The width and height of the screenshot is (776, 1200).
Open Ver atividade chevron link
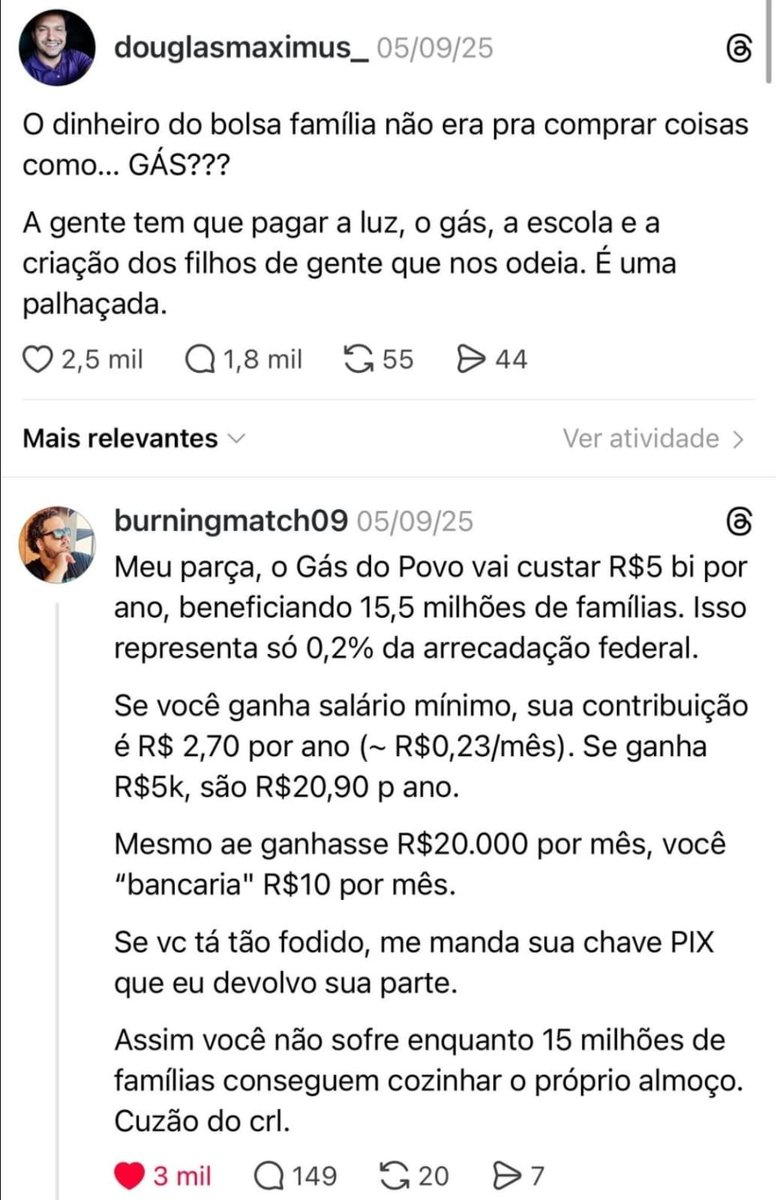tap(653, 438)
